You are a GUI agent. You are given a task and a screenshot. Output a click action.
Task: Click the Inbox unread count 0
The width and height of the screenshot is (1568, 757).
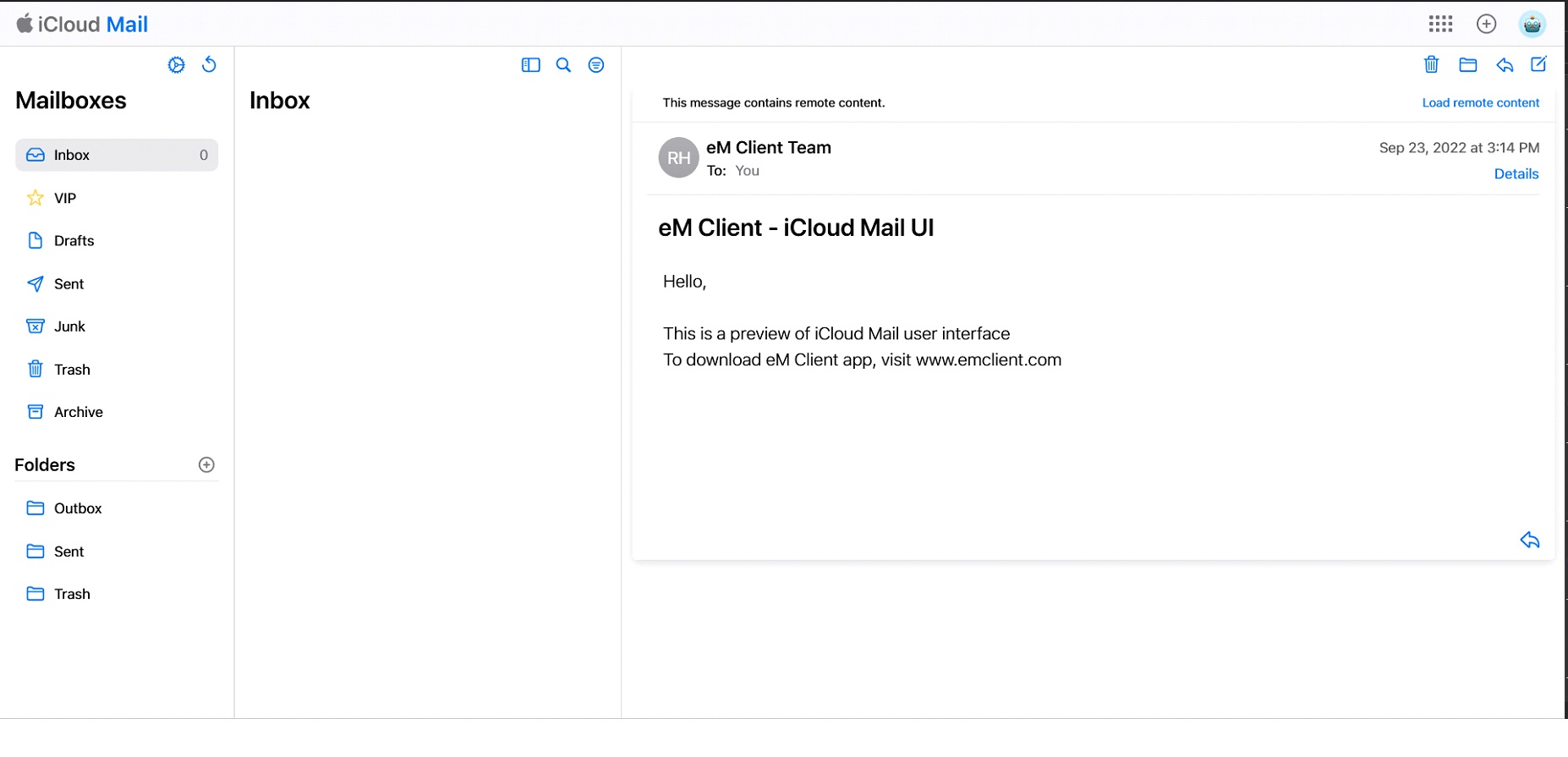click(204, 155)
